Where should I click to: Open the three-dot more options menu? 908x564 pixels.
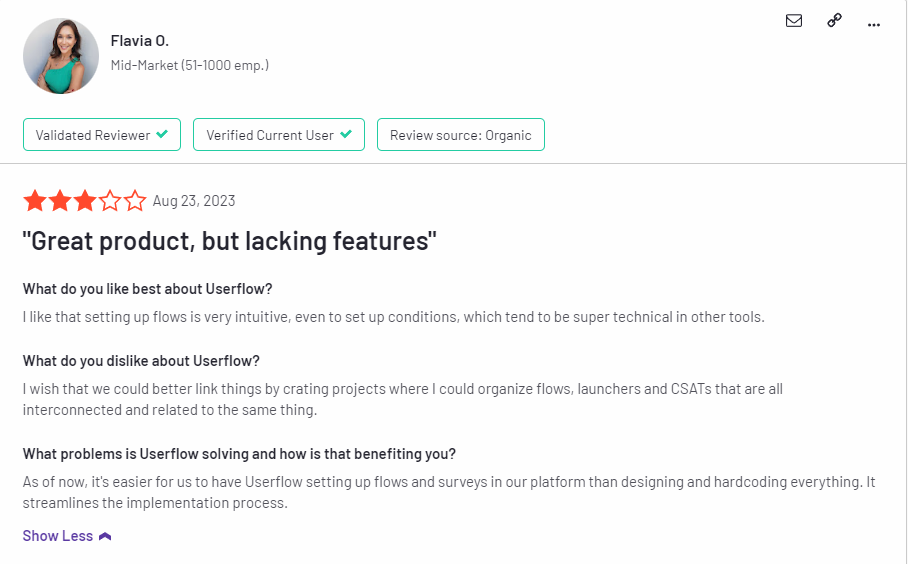pyautogui.click(x=874, y=23)
